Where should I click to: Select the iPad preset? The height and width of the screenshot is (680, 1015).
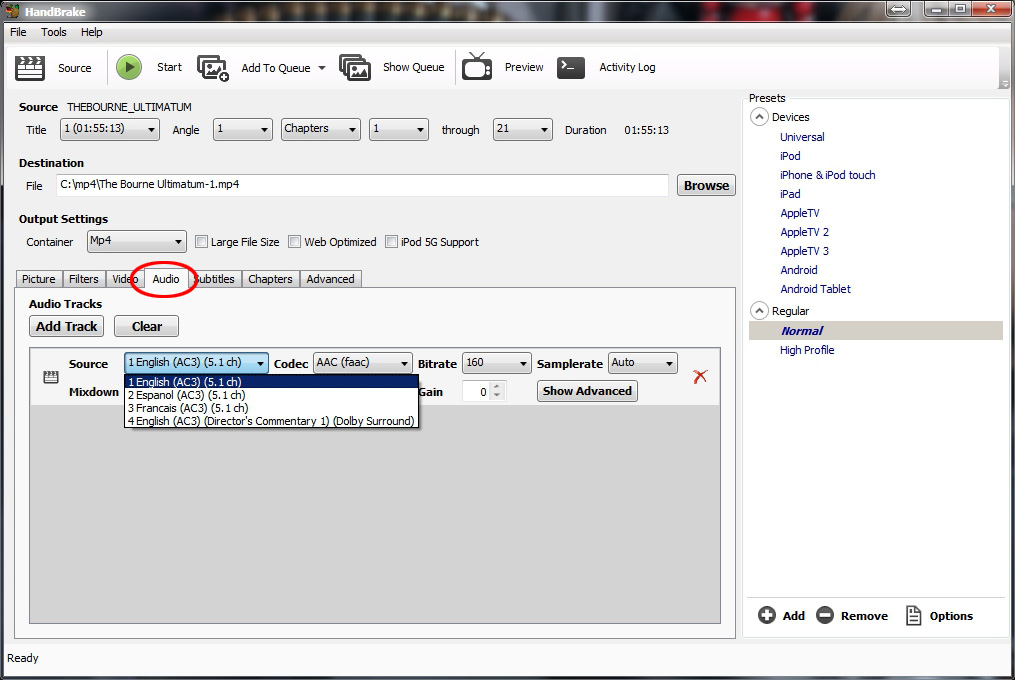pos(790,194)
